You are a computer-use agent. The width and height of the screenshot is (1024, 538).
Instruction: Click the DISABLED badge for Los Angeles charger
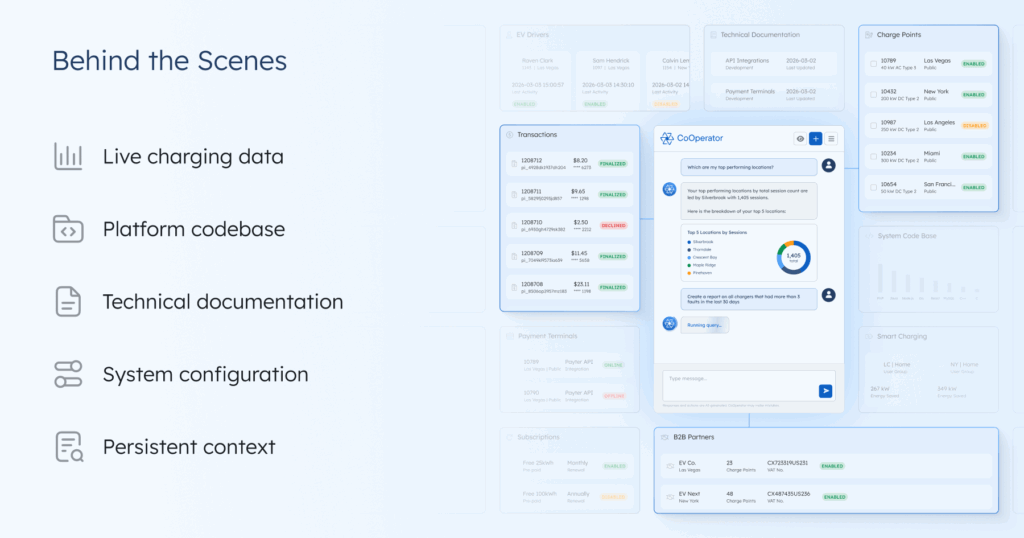[974, 126]
